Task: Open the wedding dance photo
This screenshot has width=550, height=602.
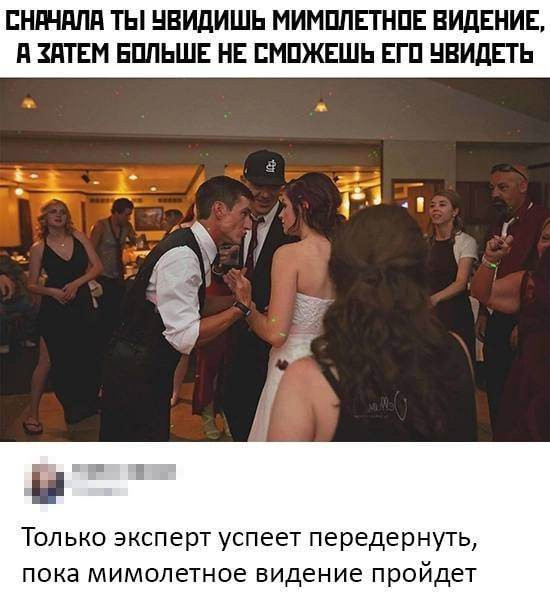Action: tap(275, 260)
